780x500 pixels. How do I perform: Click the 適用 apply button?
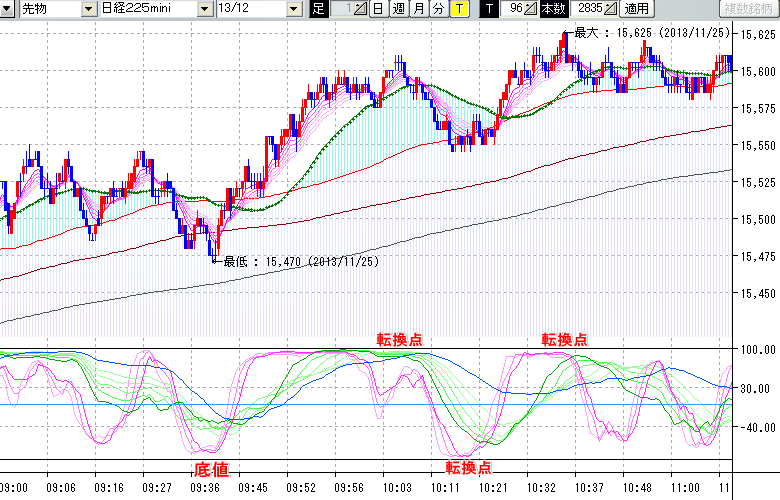click(636, 9)
